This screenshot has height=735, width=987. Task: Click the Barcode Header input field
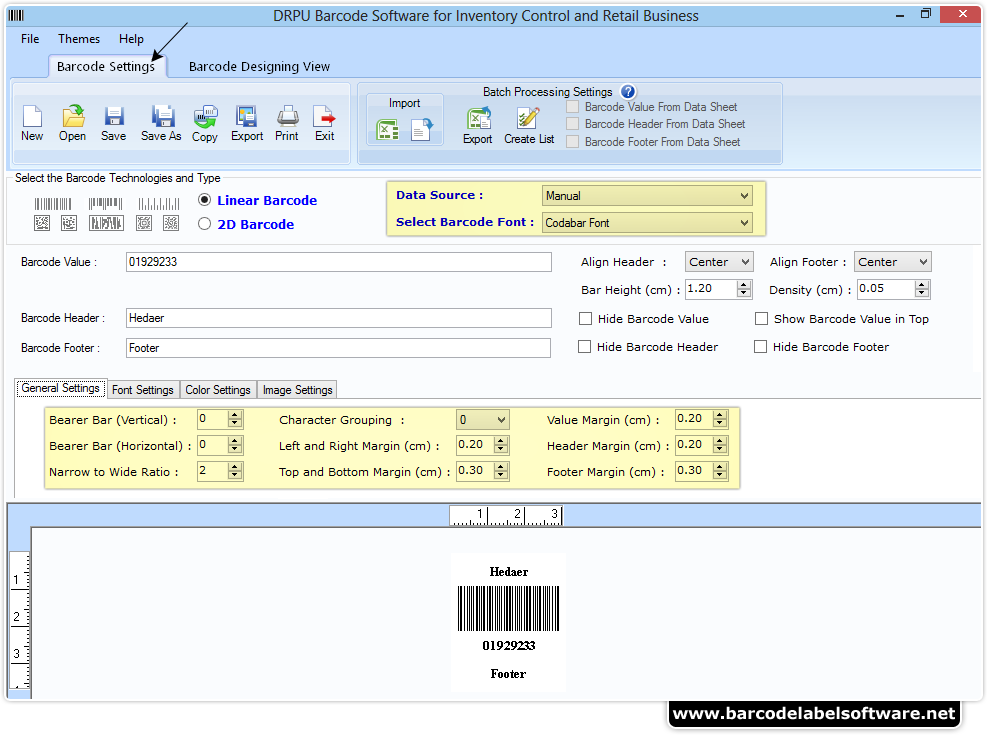339,318
